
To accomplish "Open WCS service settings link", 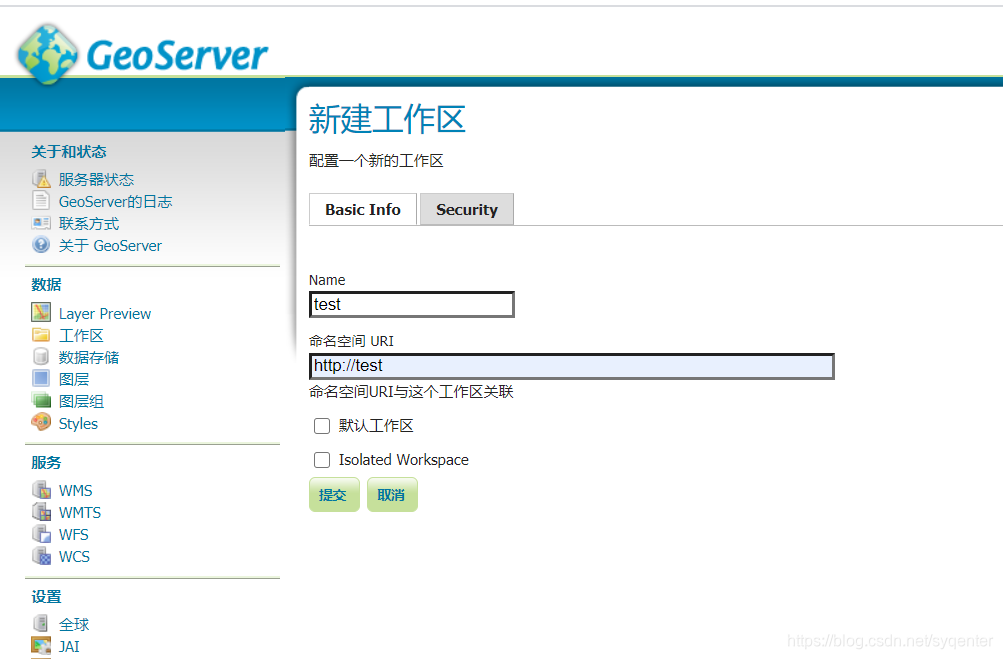I will [x=74, y=557].
